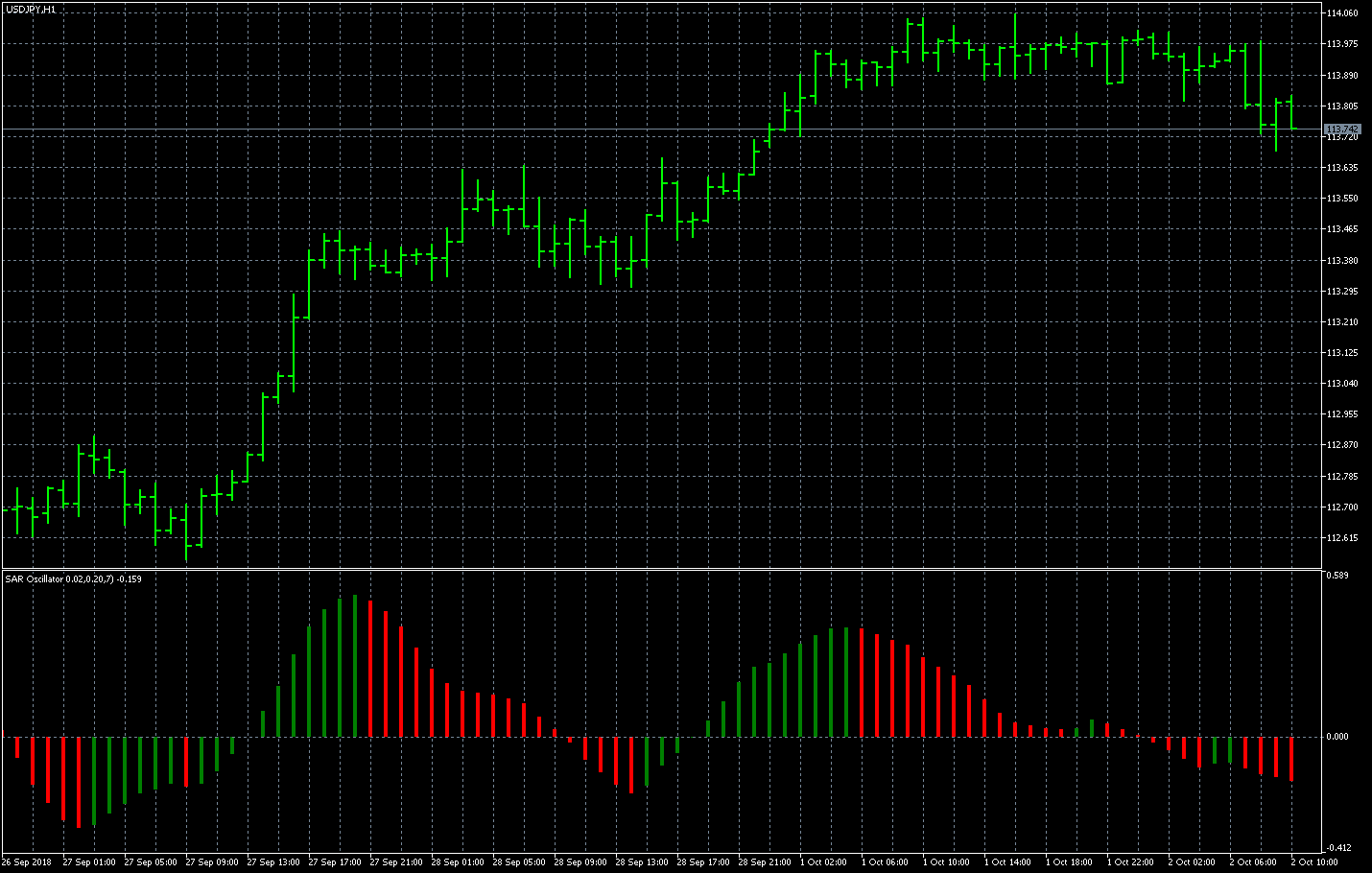Image resolution: width=1372 pixels, height=873 pixels.
Task: Click price label 112.785
Action: tap(1341, 476)
